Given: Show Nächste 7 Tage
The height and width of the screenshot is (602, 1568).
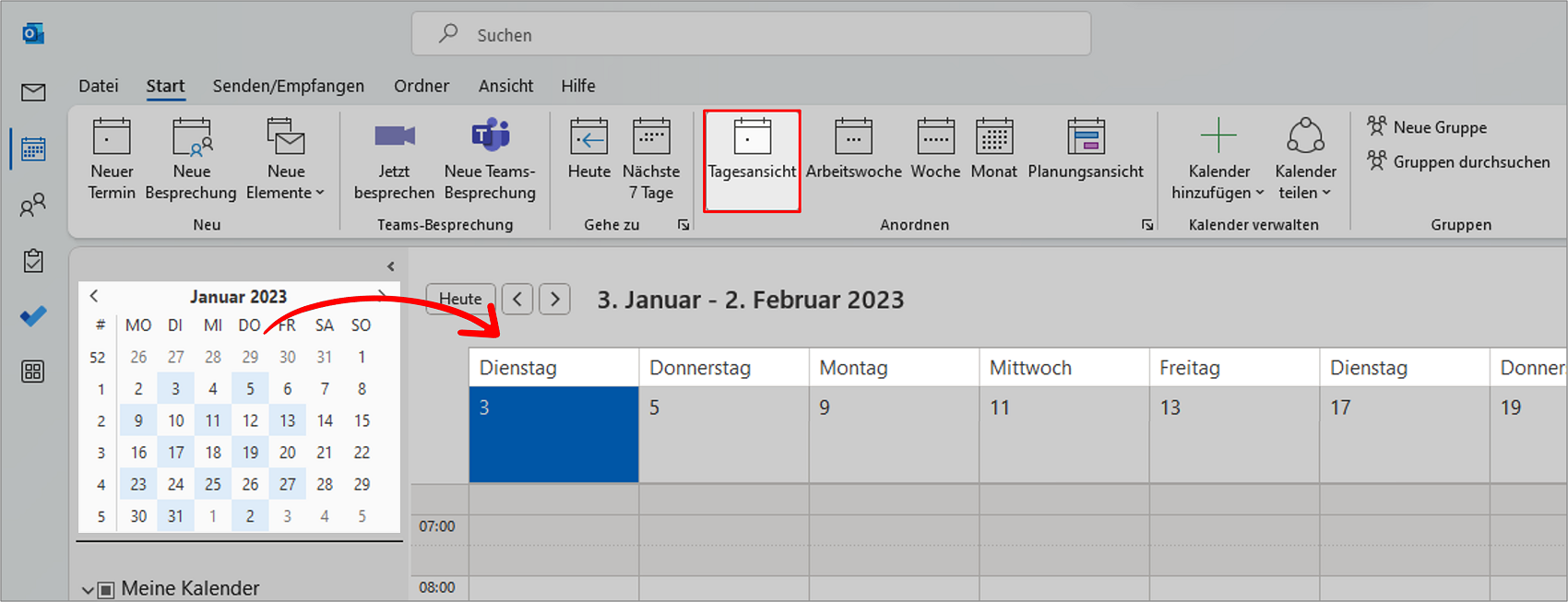Looking at the screenshot, I should tap(651, 159).
